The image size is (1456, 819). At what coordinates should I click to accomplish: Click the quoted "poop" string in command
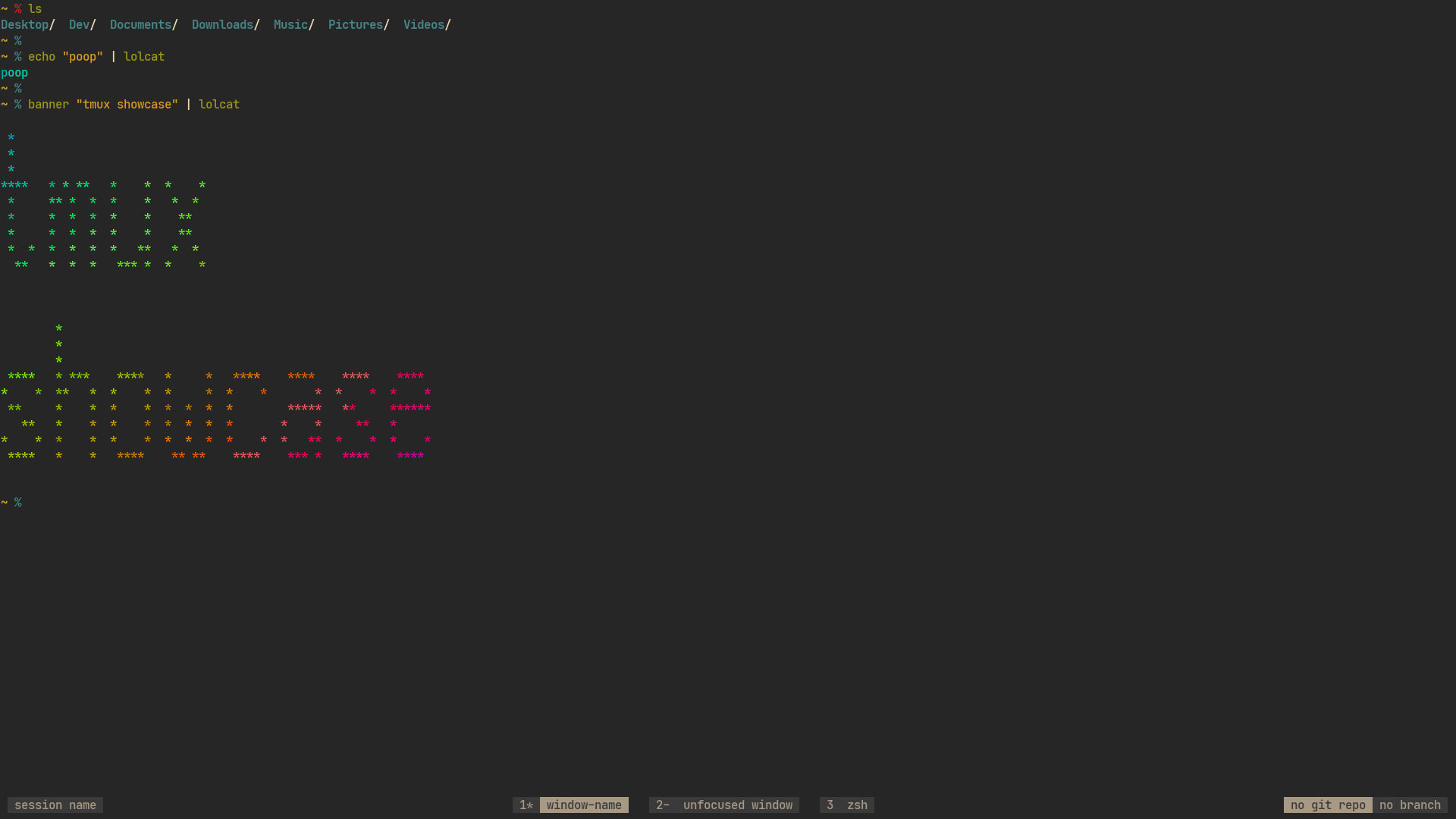(x=83, y=57)
